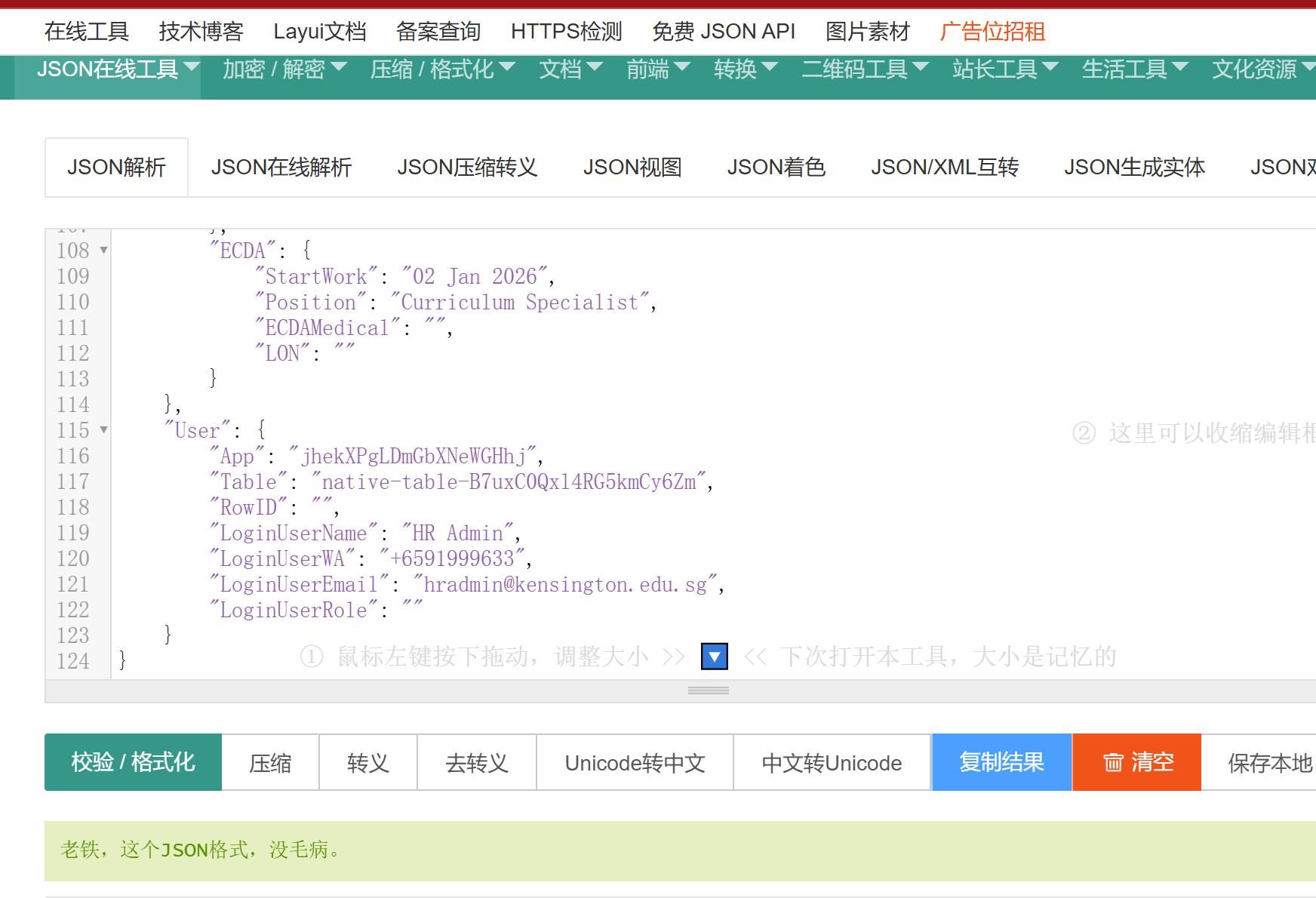
Task: Open the JSON/XML互转 tab
Action: pos(944,168)
